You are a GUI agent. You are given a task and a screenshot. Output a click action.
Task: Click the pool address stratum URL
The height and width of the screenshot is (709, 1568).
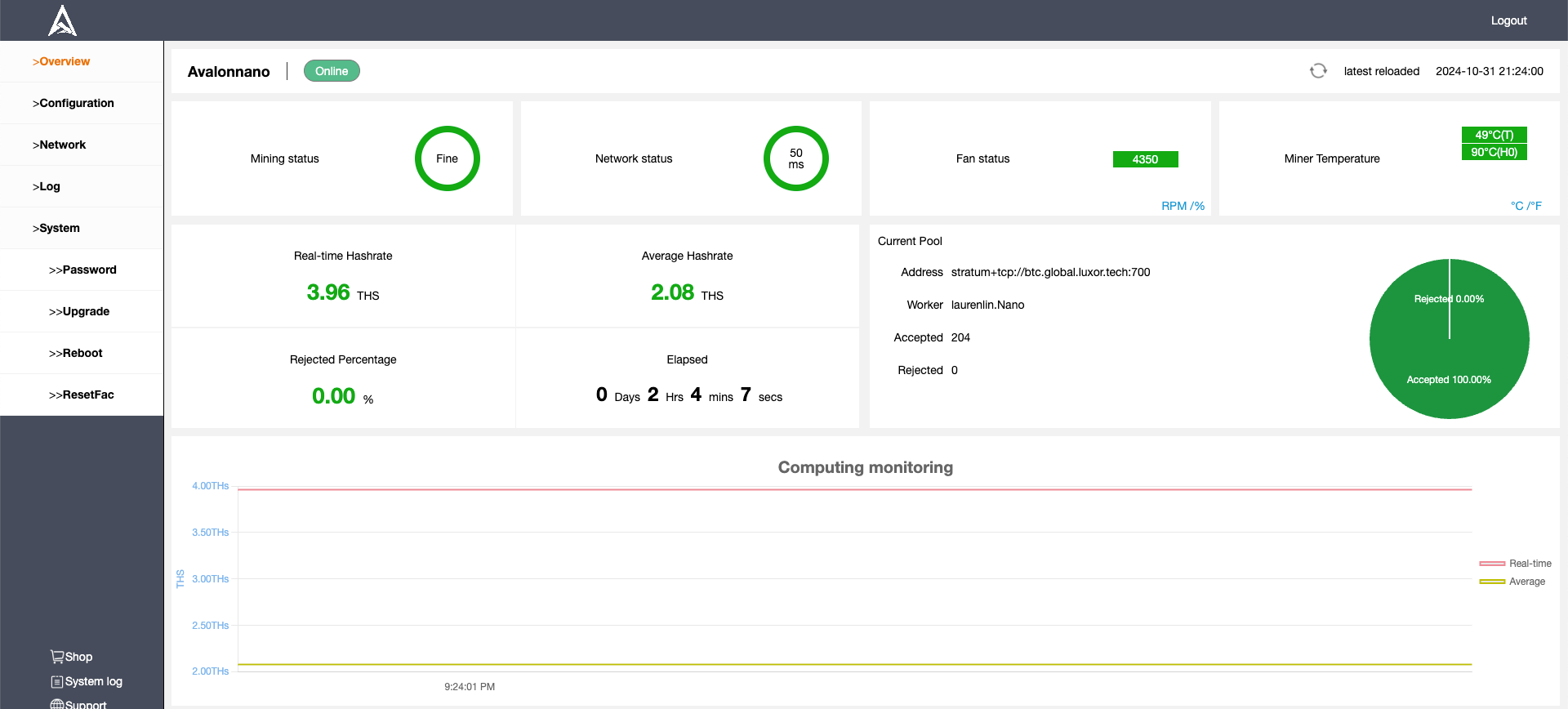[1050, 272]
